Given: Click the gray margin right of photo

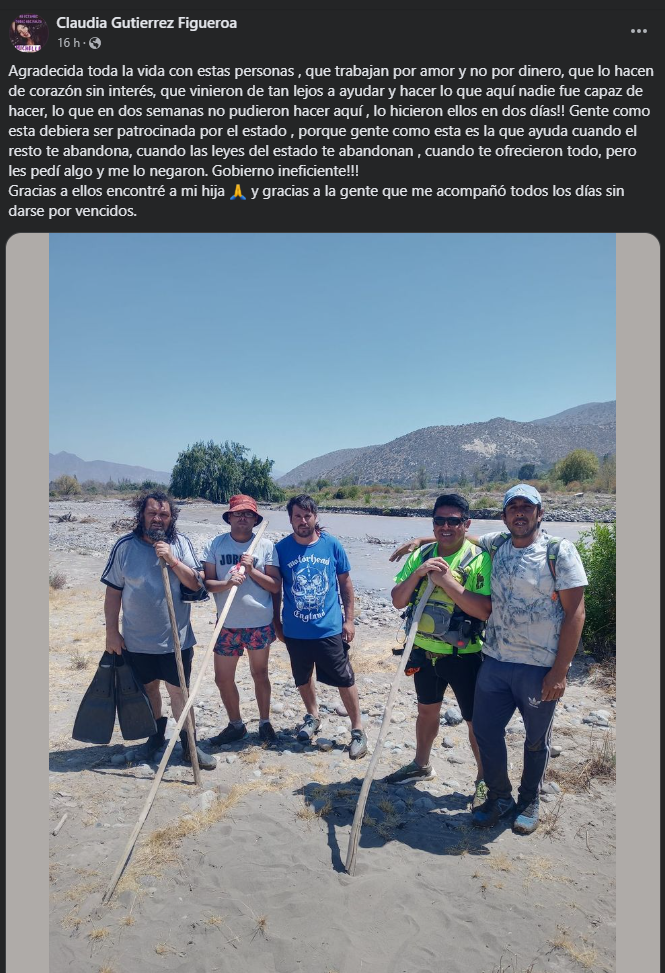Looking at the screenshot, I should (x=638, y=603).
